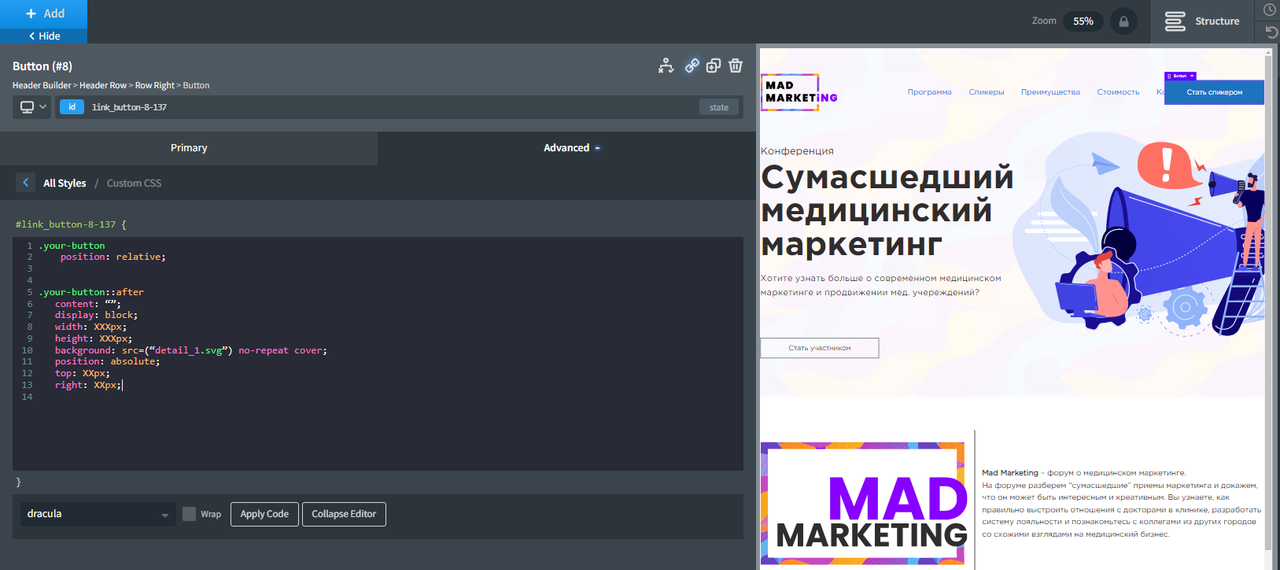Viewport: 1280px width, 570px height.
Task: Click the 55% zoom value
Action: 1083,21
